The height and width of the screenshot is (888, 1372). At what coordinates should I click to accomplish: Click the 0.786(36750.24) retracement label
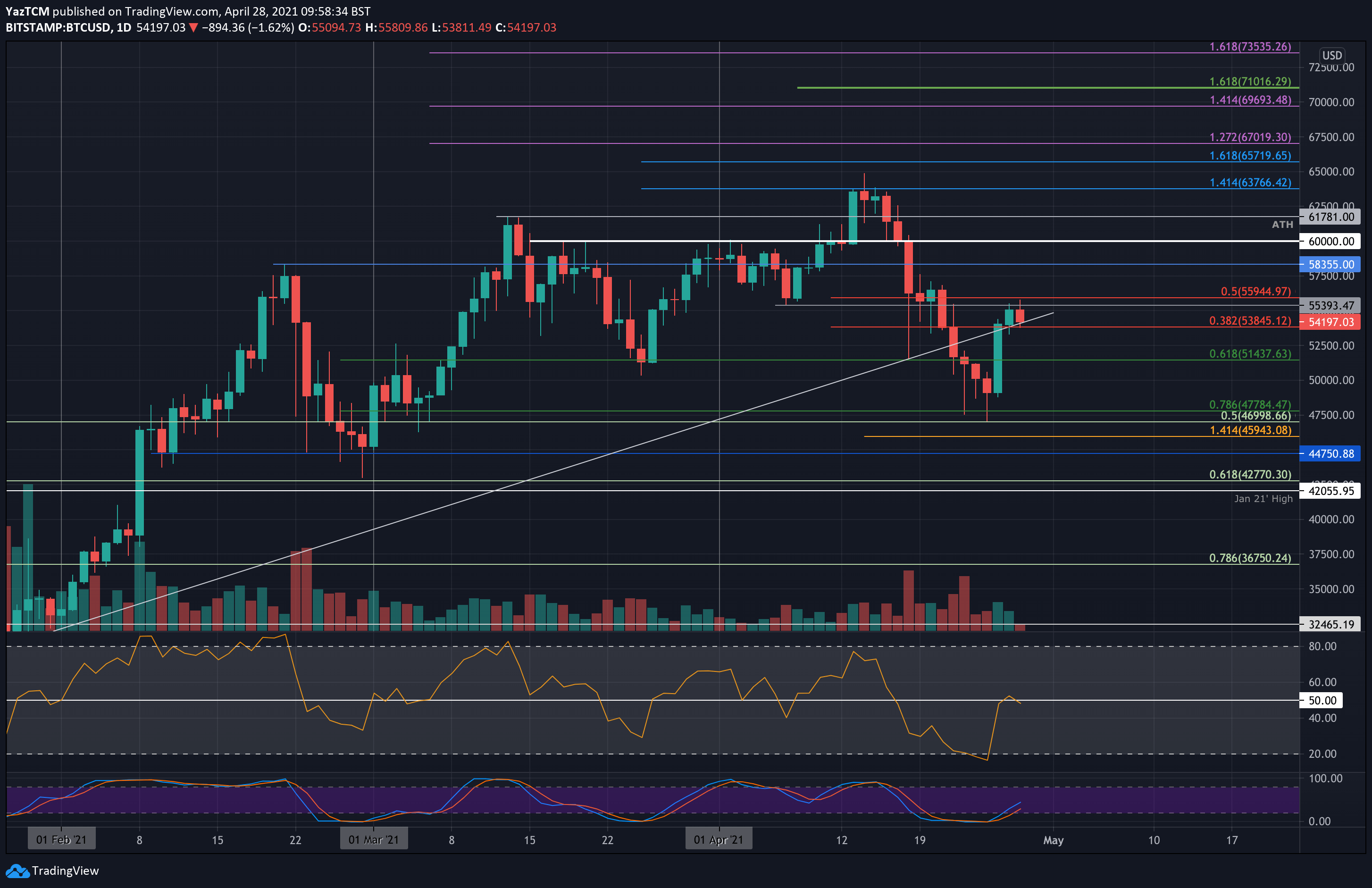click(1250, 558)
